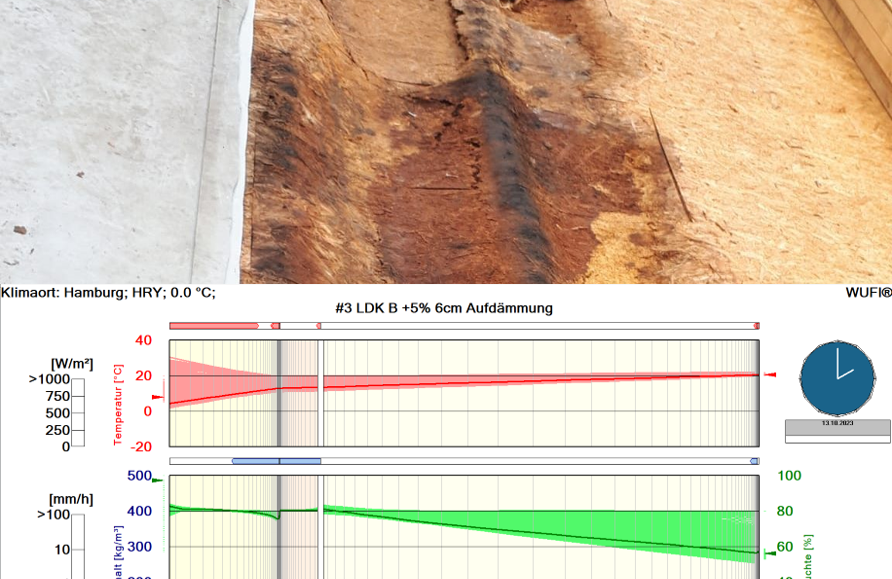This screenshot has width=892, height=579.
Task: Click the WUFI® logo text
Action: coord(867,293)
